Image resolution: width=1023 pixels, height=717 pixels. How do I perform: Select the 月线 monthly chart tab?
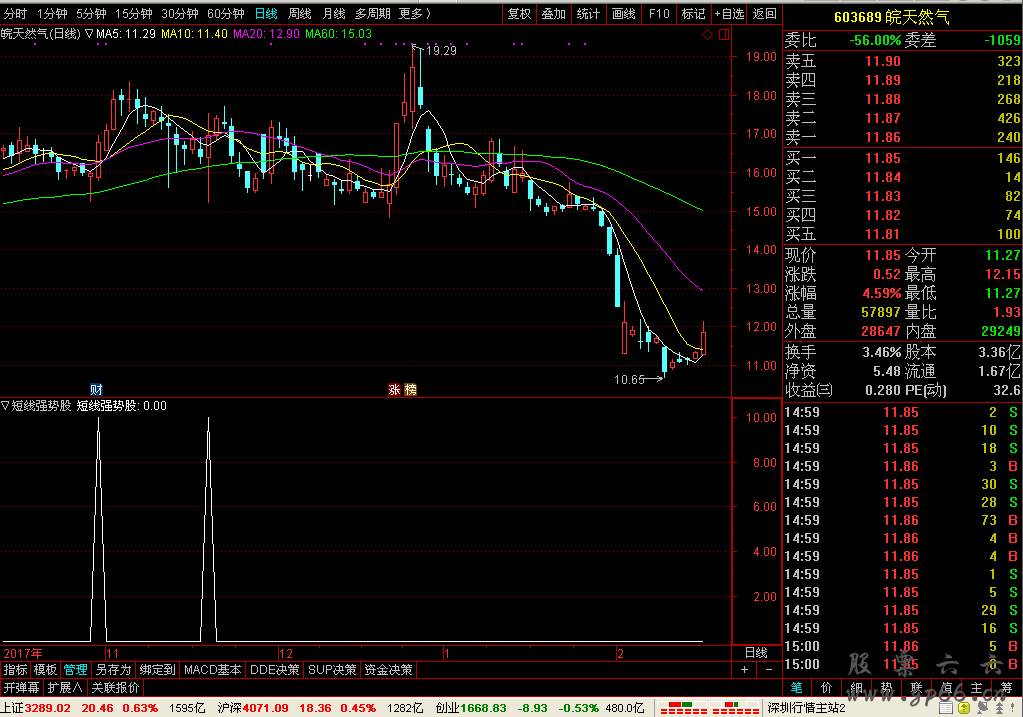334,14
